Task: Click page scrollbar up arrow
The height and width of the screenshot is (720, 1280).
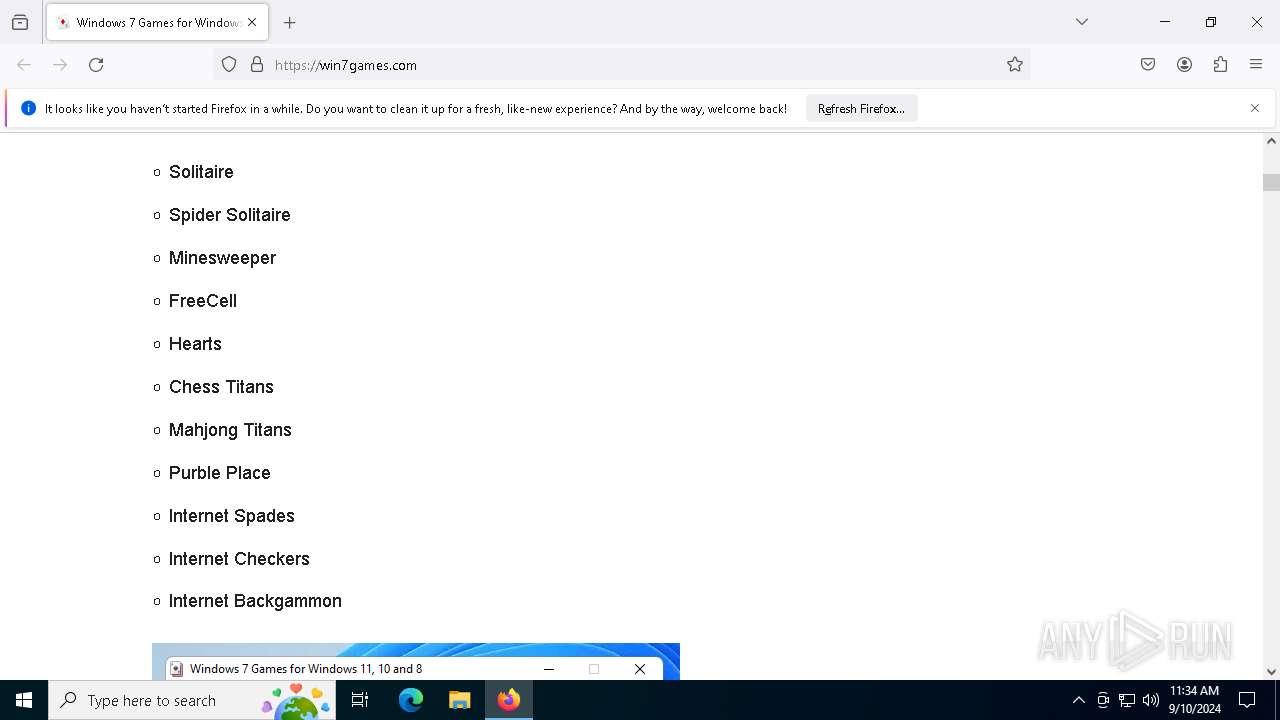Action: click(1271, 141)
